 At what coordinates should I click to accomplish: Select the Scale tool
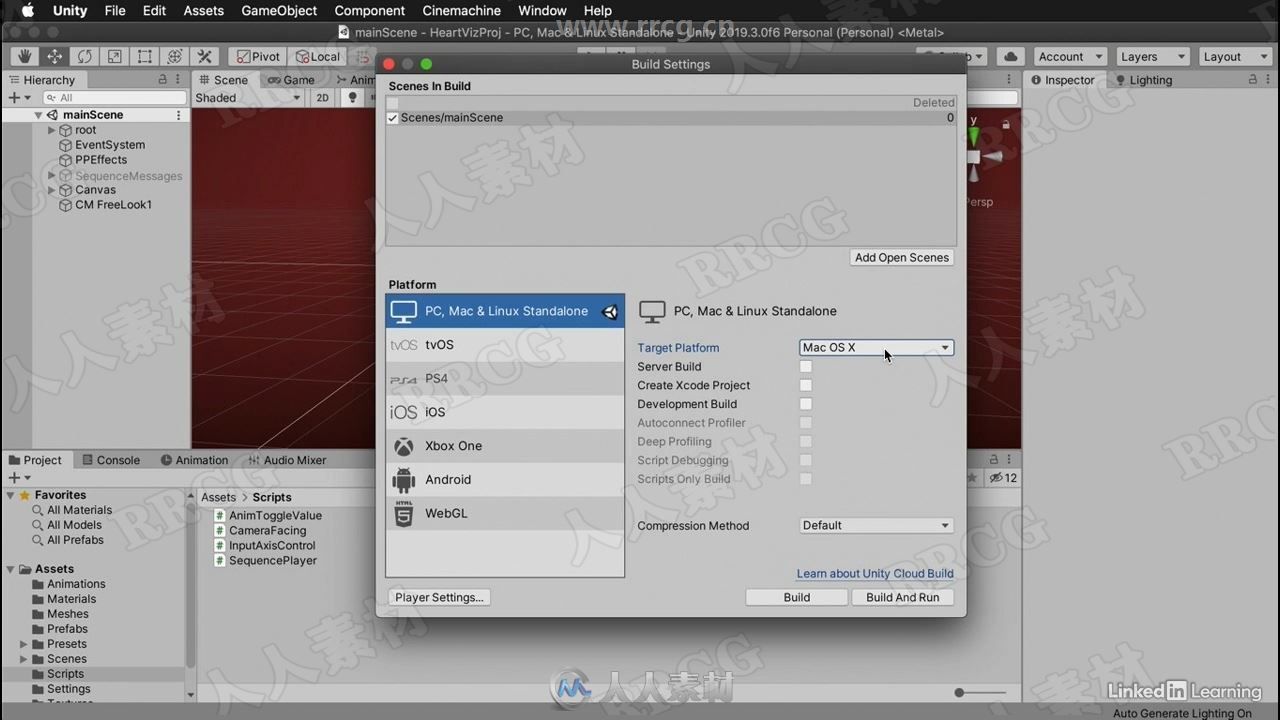click(x=114, y=57)
